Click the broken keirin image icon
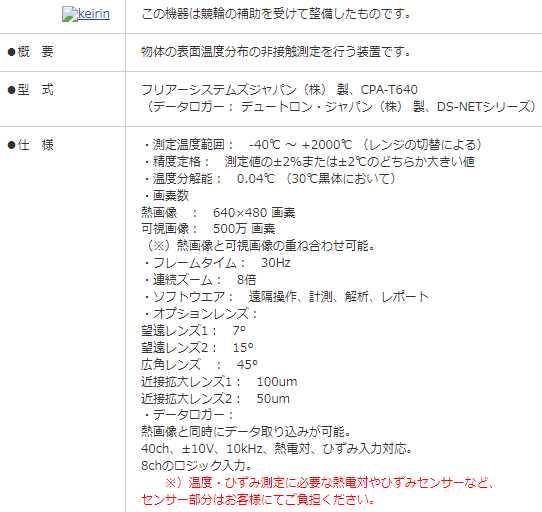This screenshot has height=512, width=542. pyautogui.click(x=70, y=15)
